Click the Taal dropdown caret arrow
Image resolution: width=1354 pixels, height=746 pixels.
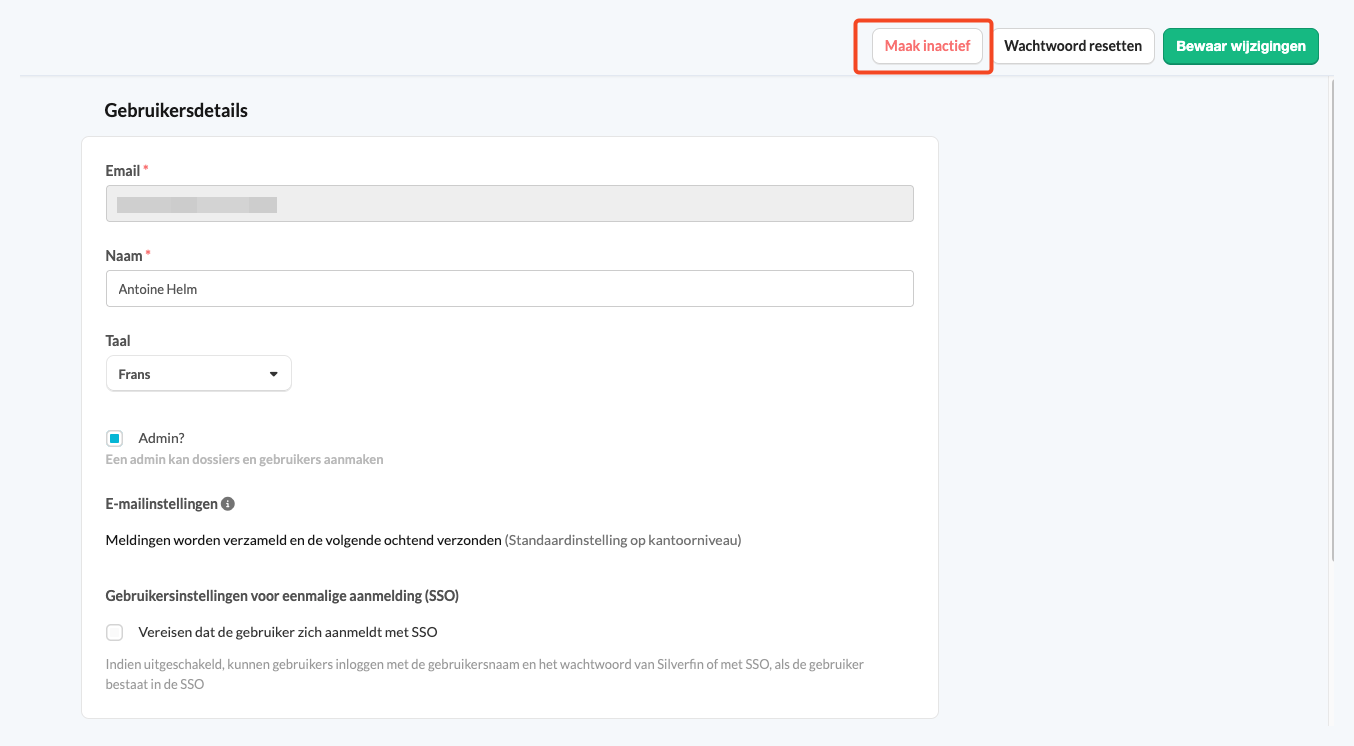(x=274, y=374)
